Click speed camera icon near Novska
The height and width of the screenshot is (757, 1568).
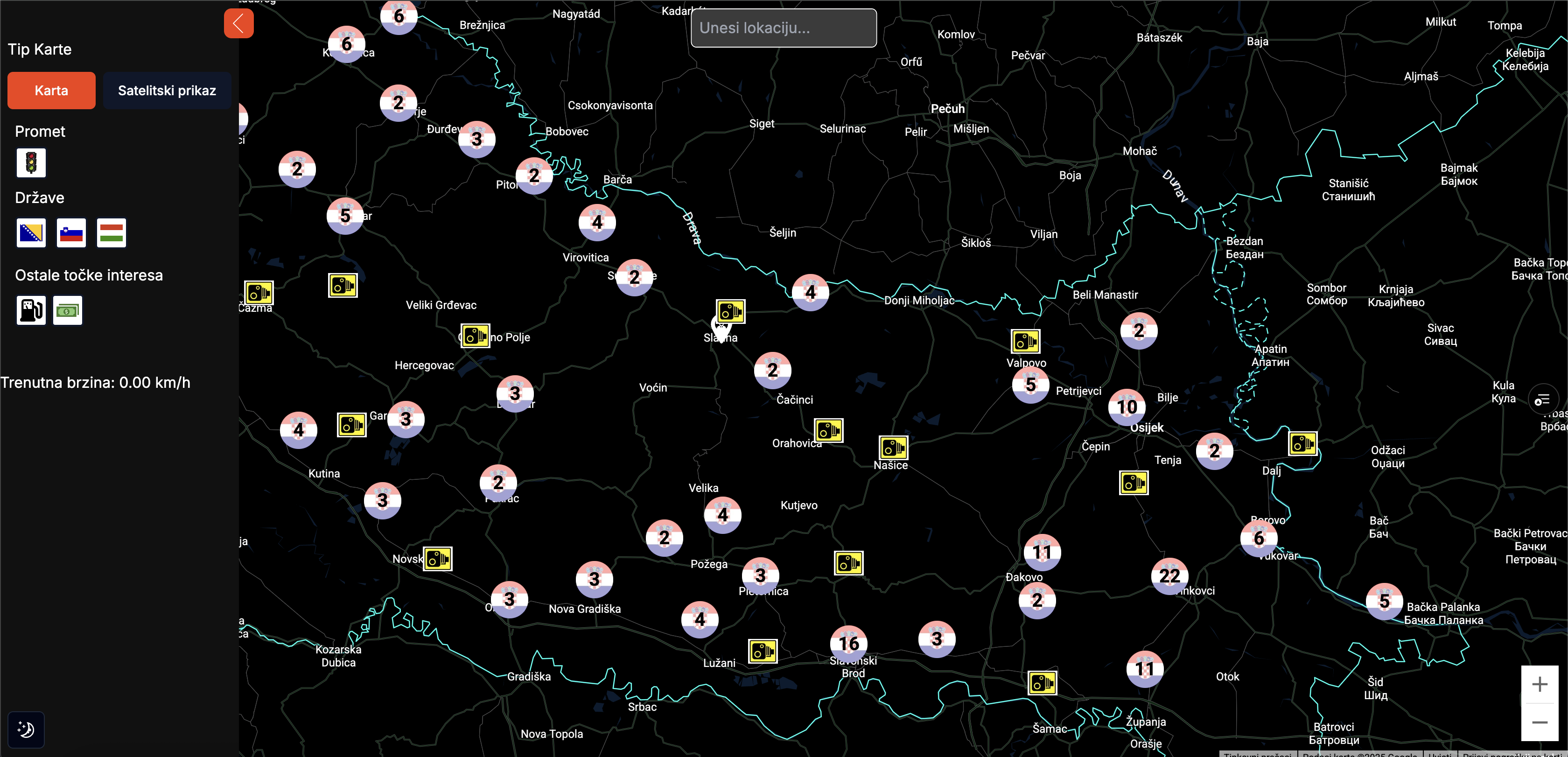(438, 559)
